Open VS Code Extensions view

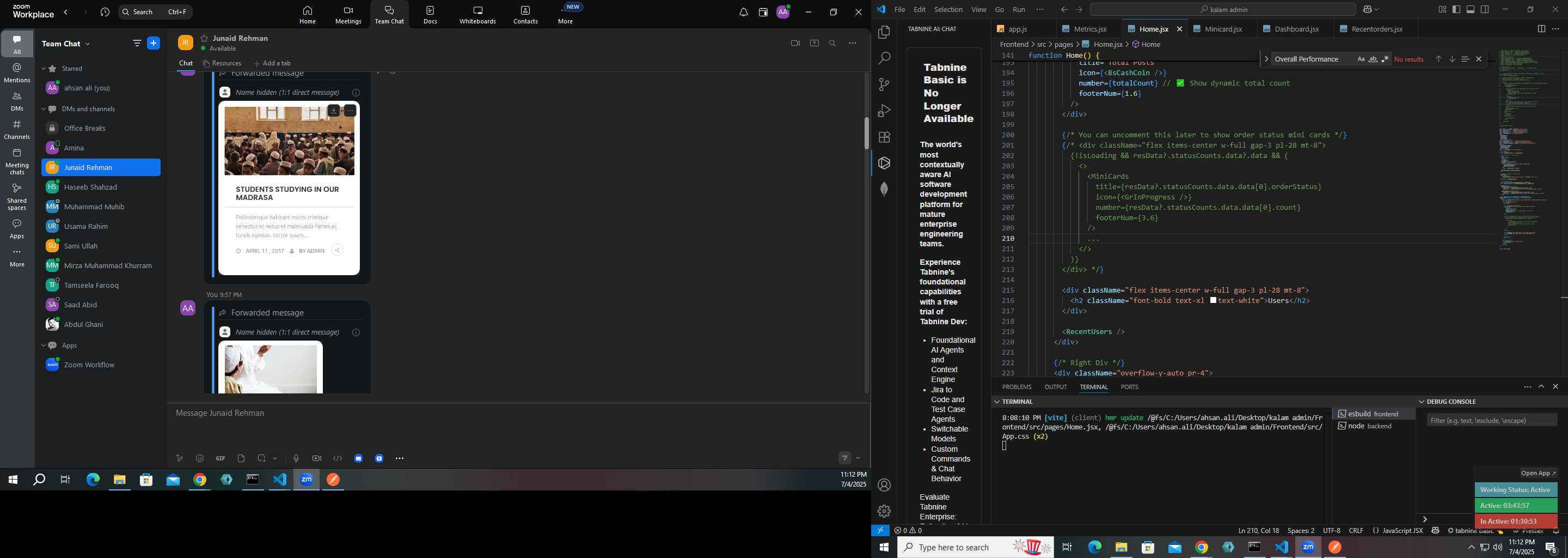click(884, 137)
